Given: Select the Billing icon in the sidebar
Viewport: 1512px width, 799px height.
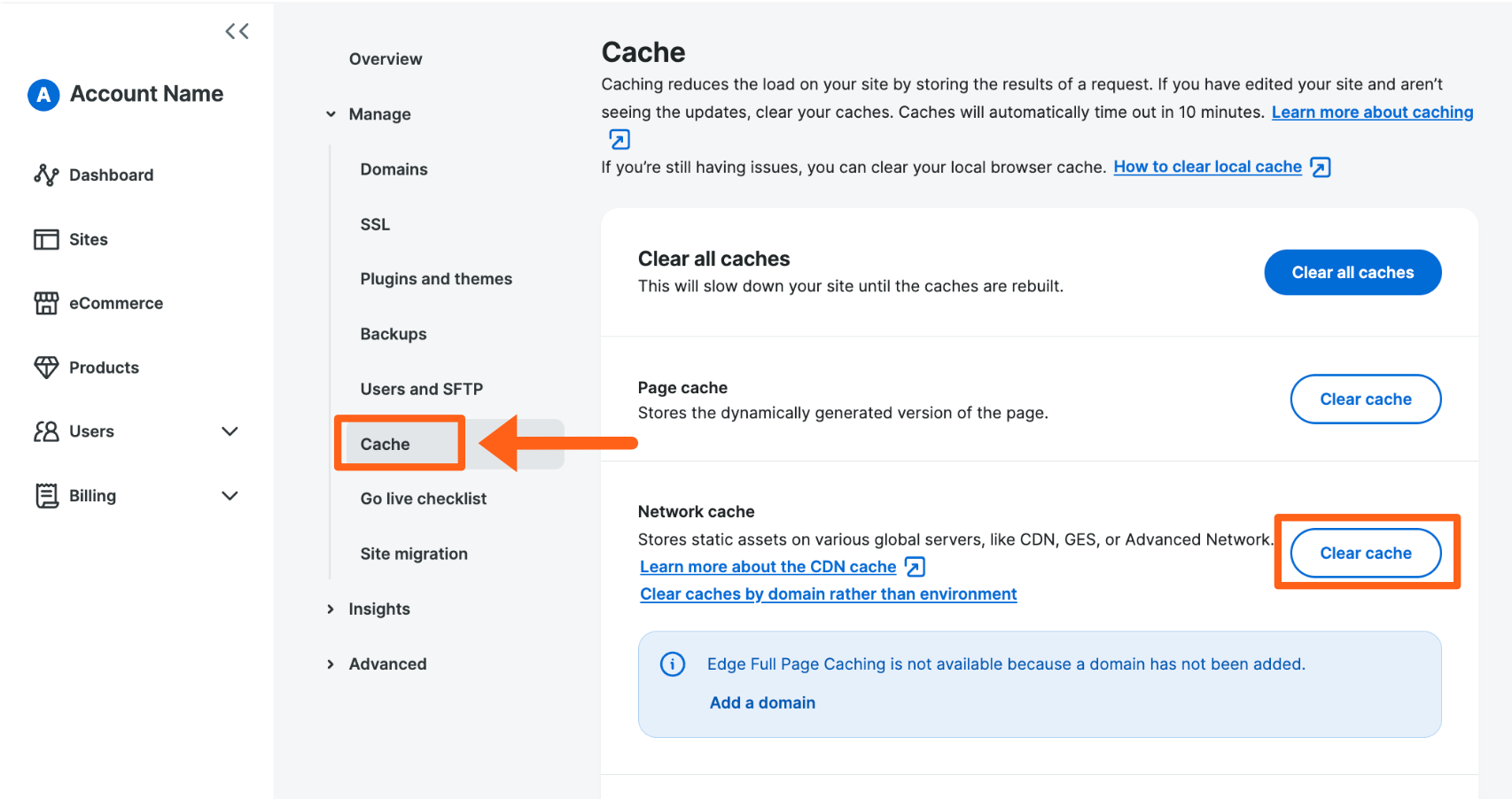Looking at the screenshot, I should (45, 495).
